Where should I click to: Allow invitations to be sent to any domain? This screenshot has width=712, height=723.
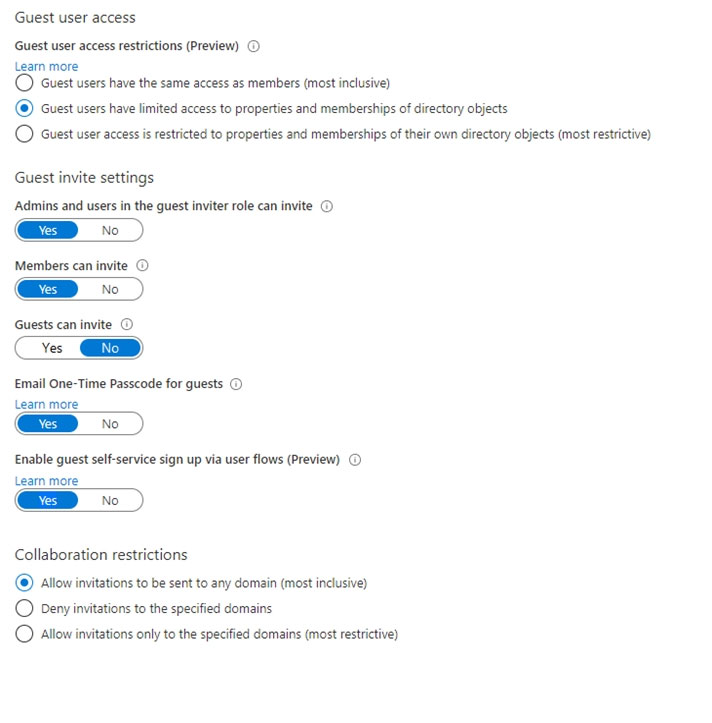click(24, 583)
